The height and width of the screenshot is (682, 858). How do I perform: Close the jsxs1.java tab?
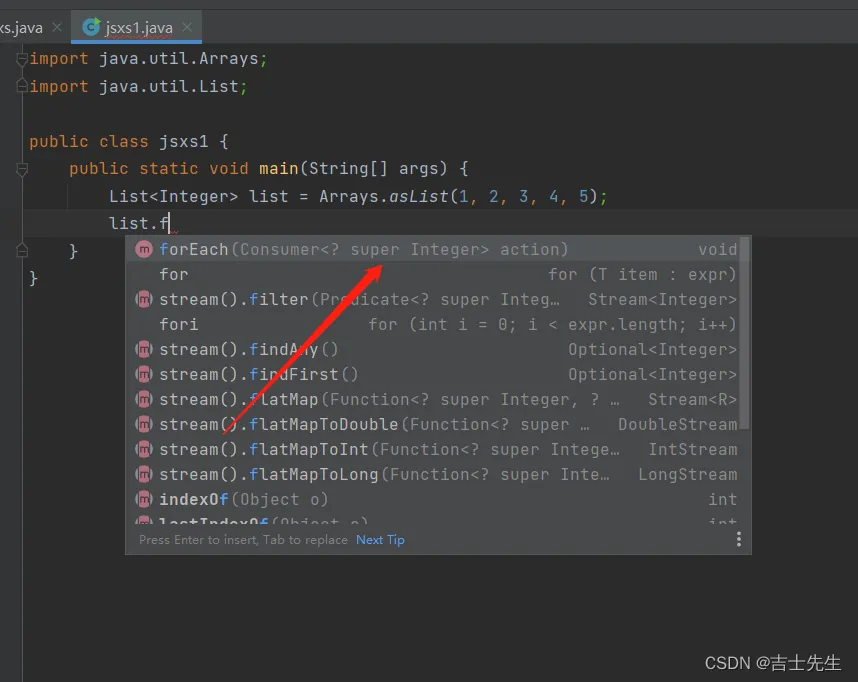click(x=187, y=27)
